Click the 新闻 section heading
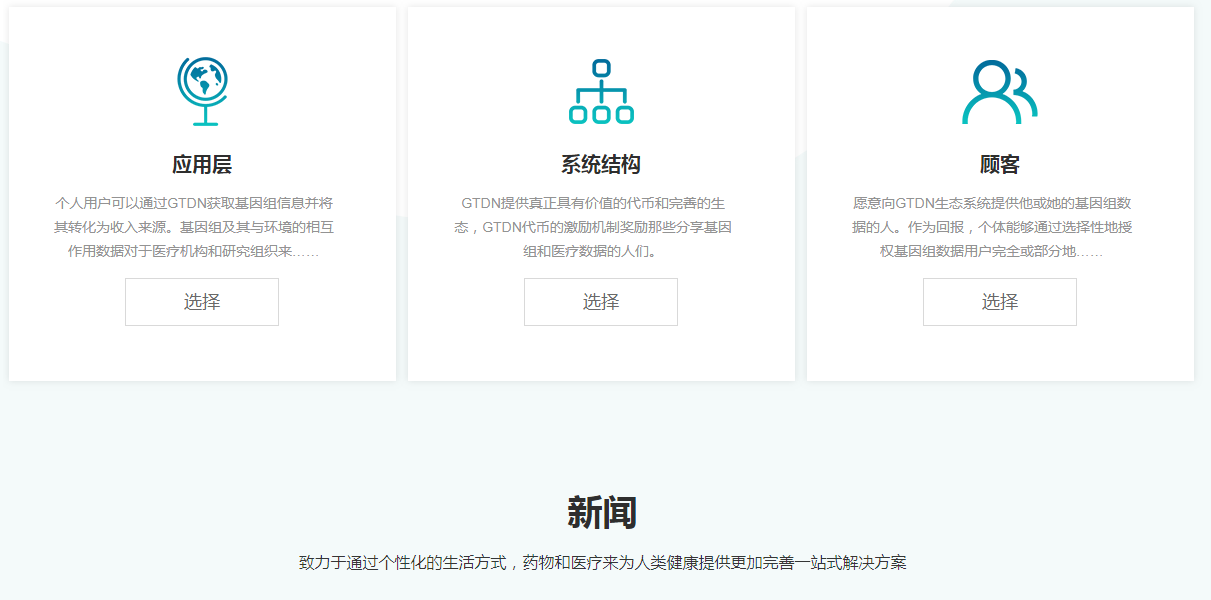 click(602, 513)
